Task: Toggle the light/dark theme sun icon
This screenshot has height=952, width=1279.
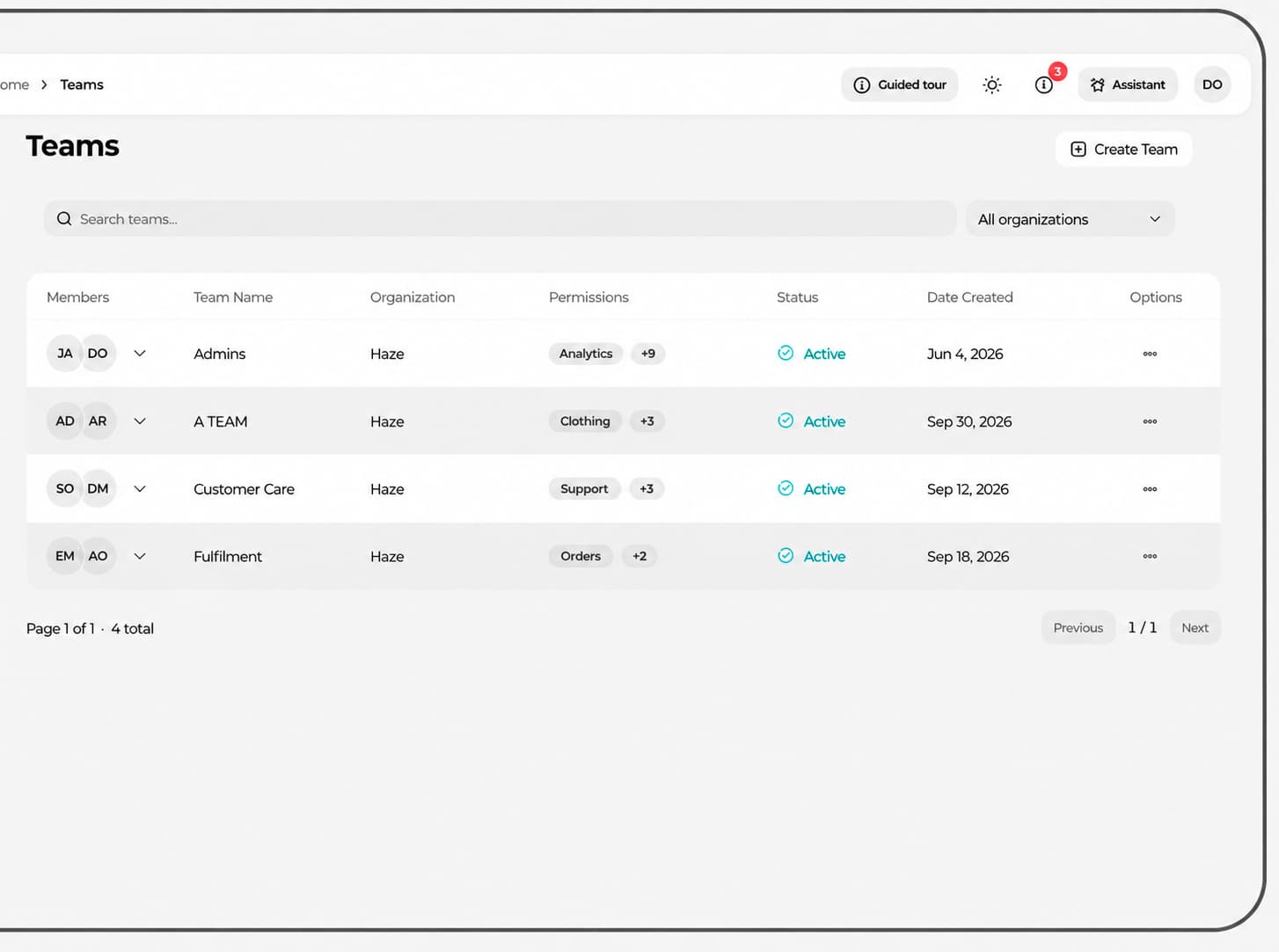Action: [991, 84]
